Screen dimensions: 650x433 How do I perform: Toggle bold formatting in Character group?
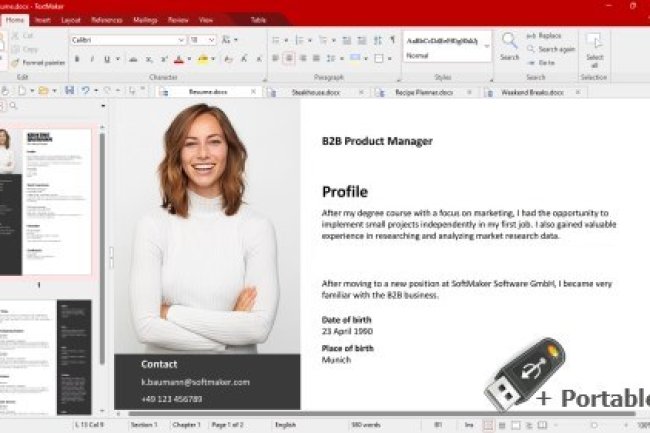pos(77,59)
